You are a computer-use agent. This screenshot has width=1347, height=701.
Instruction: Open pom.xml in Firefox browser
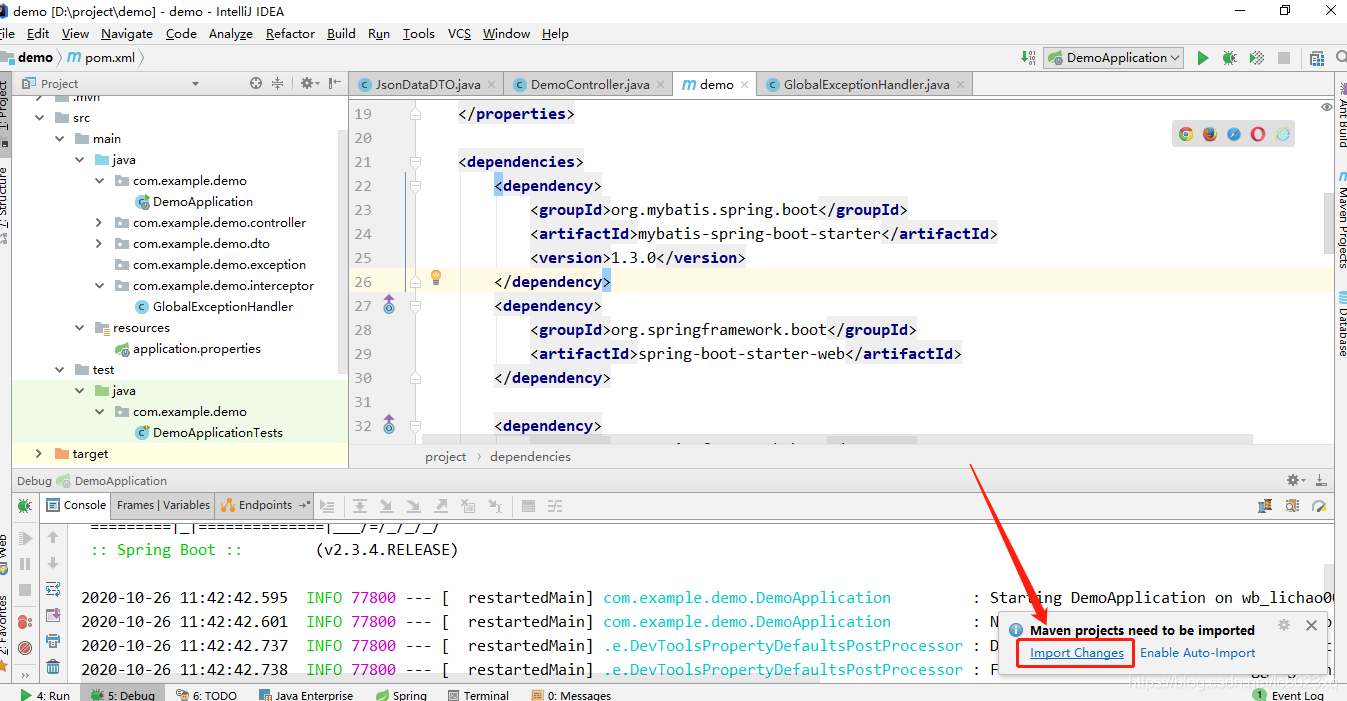(1210, 134)
